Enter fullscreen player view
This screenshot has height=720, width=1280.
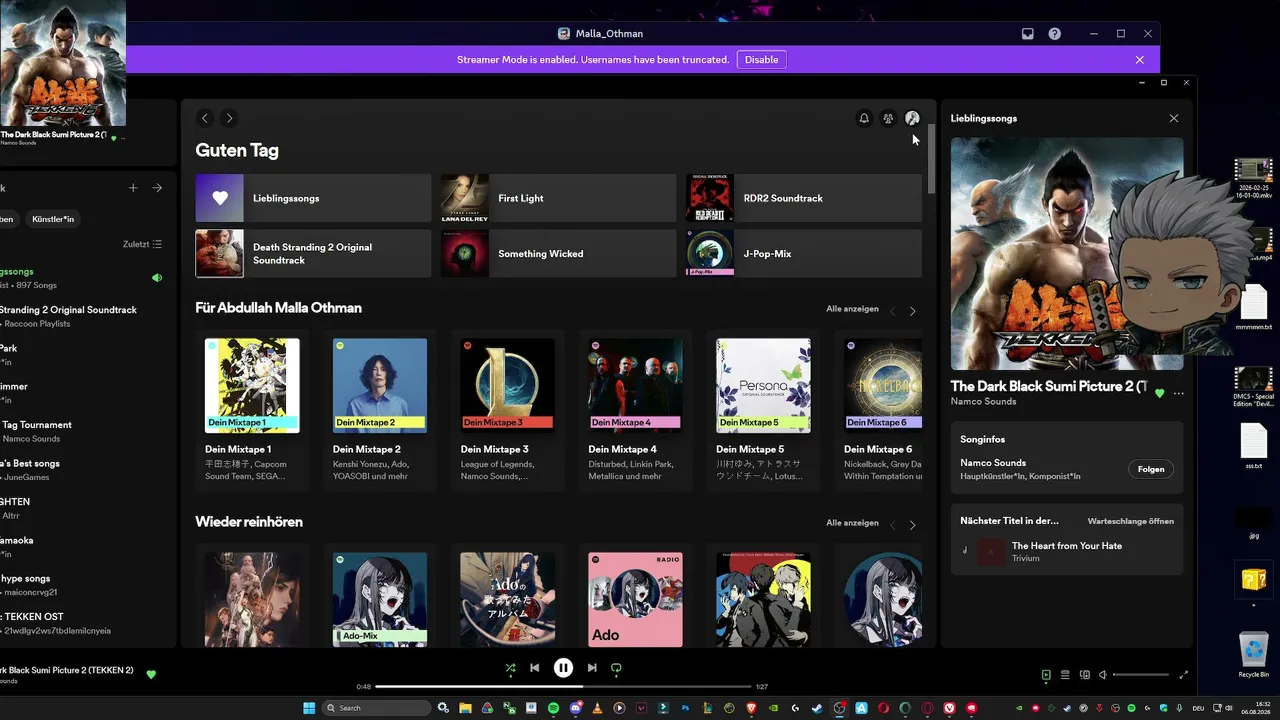click(1184, 675)
